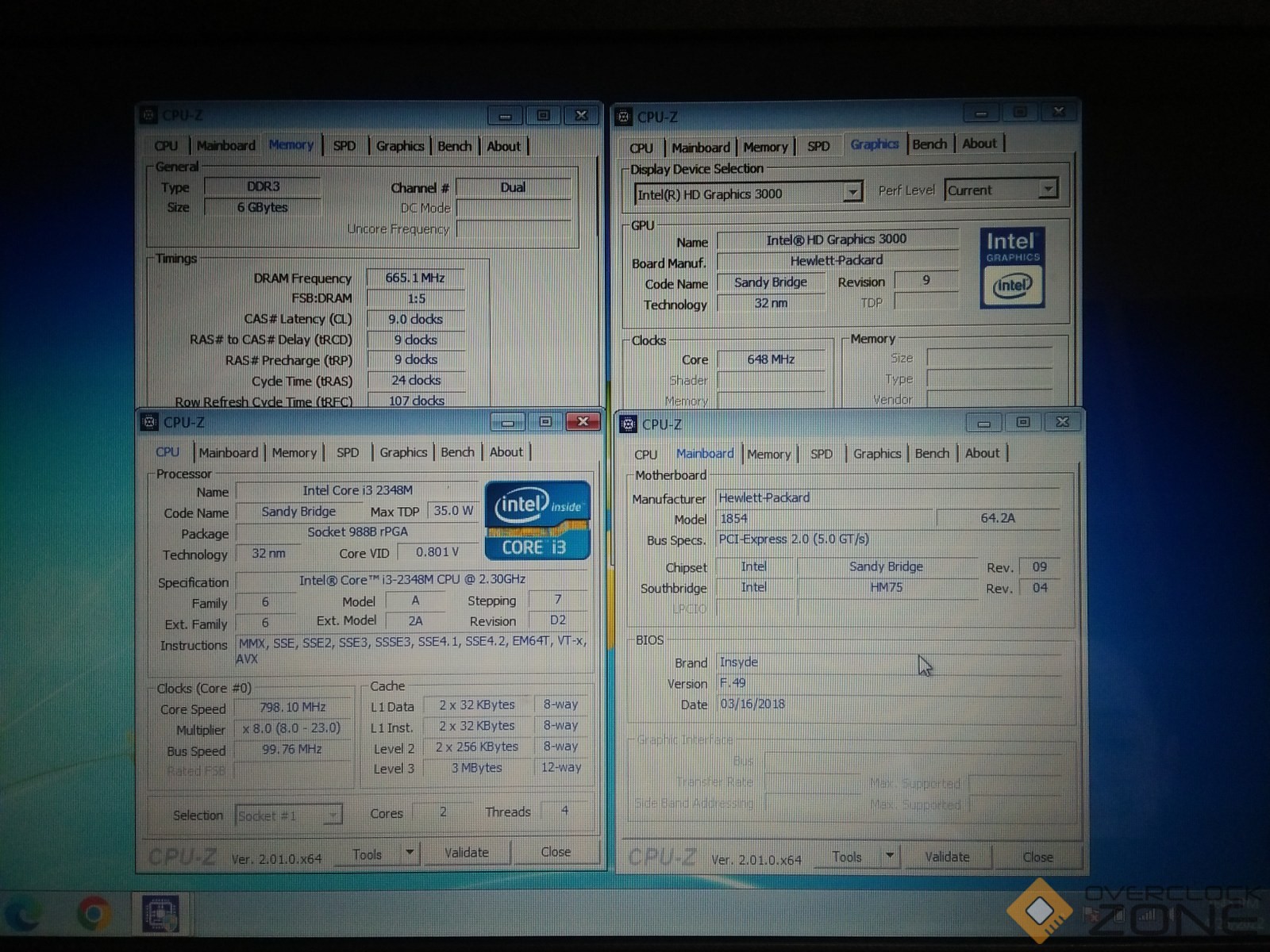Close the Graphics window via title bar X
Screen dimensions: 1270x952
point(1058,113)
